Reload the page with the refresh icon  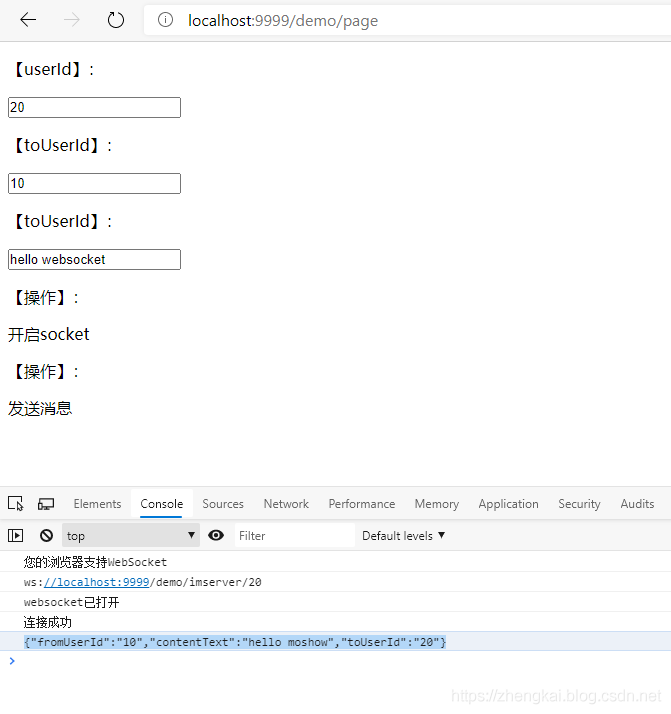(116, 20)
